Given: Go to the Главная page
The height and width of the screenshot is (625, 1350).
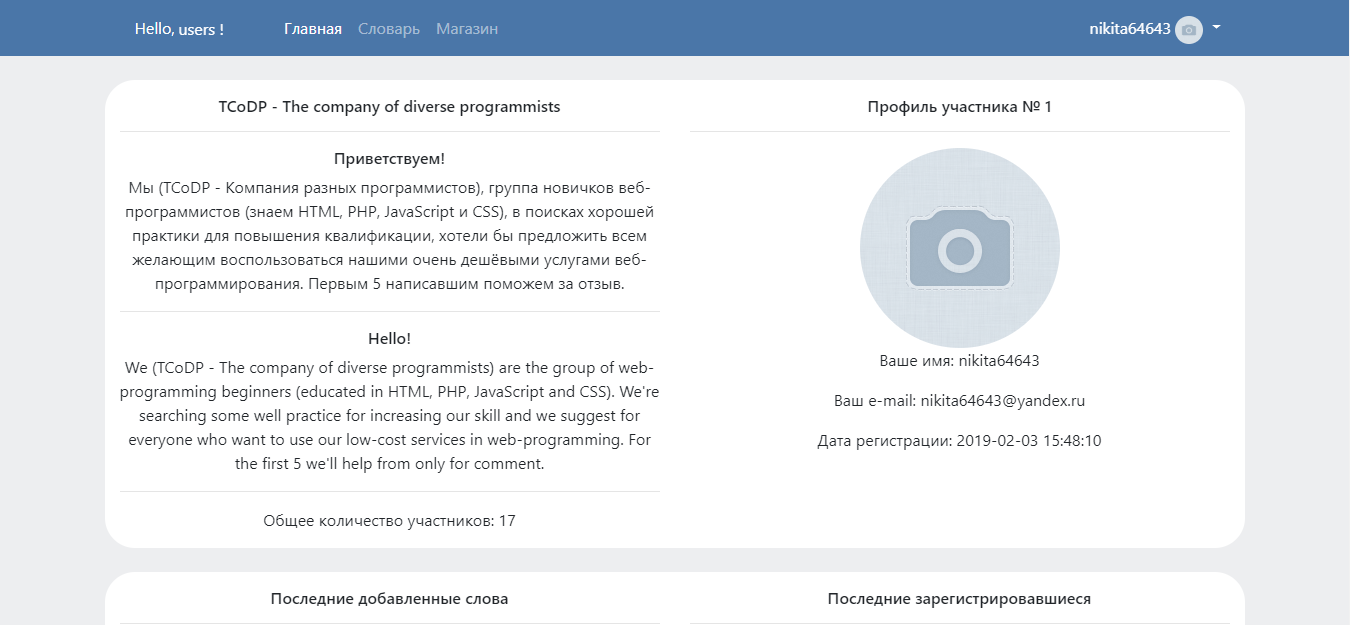Looking at the screenshot, I should click(312, 29).
